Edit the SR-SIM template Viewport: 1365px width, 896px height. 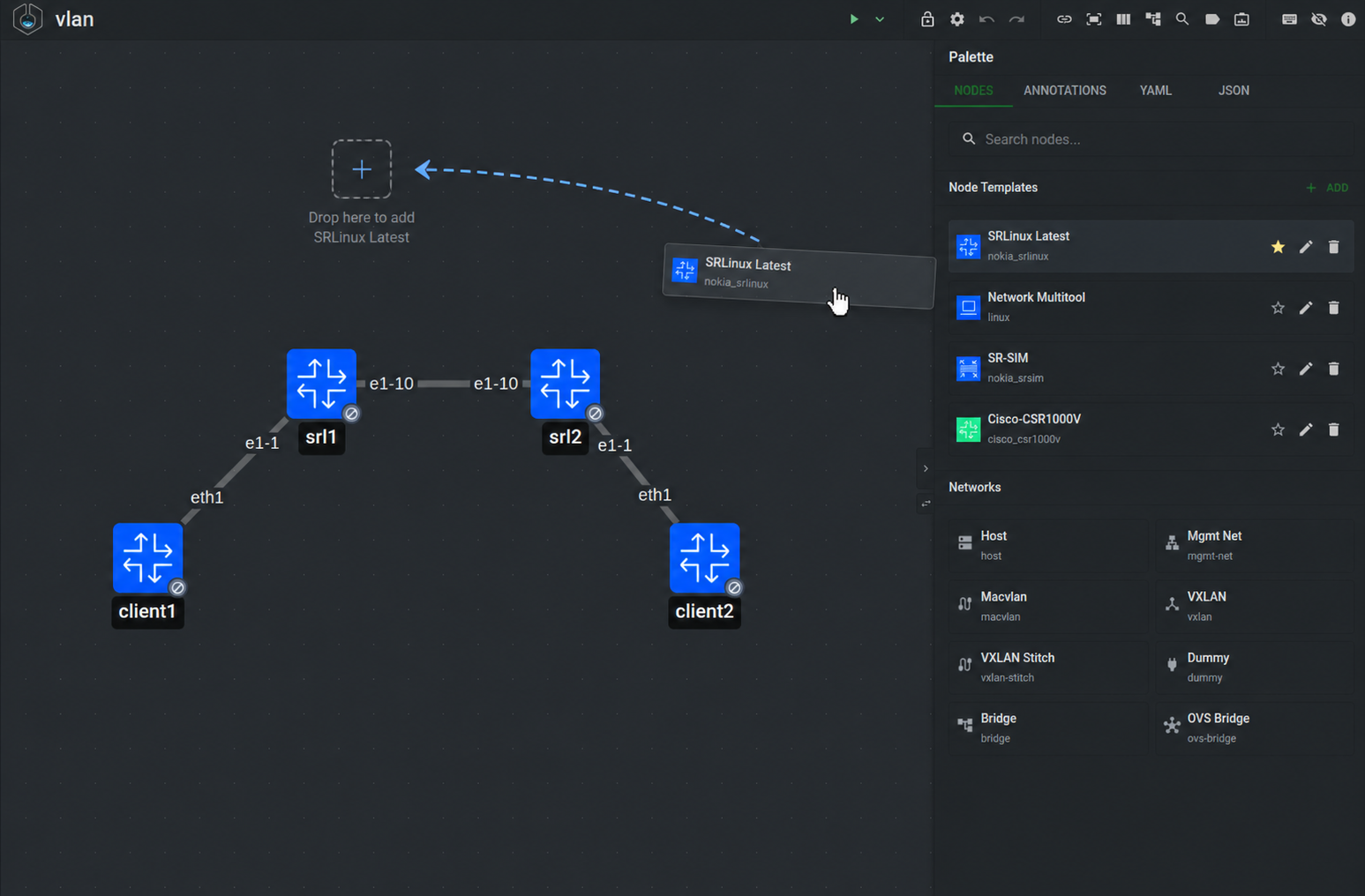point(1306,369)
